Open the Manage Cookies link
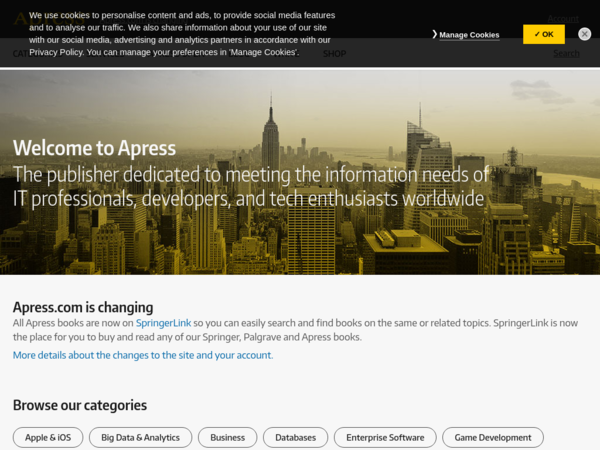Viewport: 600px width, 450px height. click(469, 35)
